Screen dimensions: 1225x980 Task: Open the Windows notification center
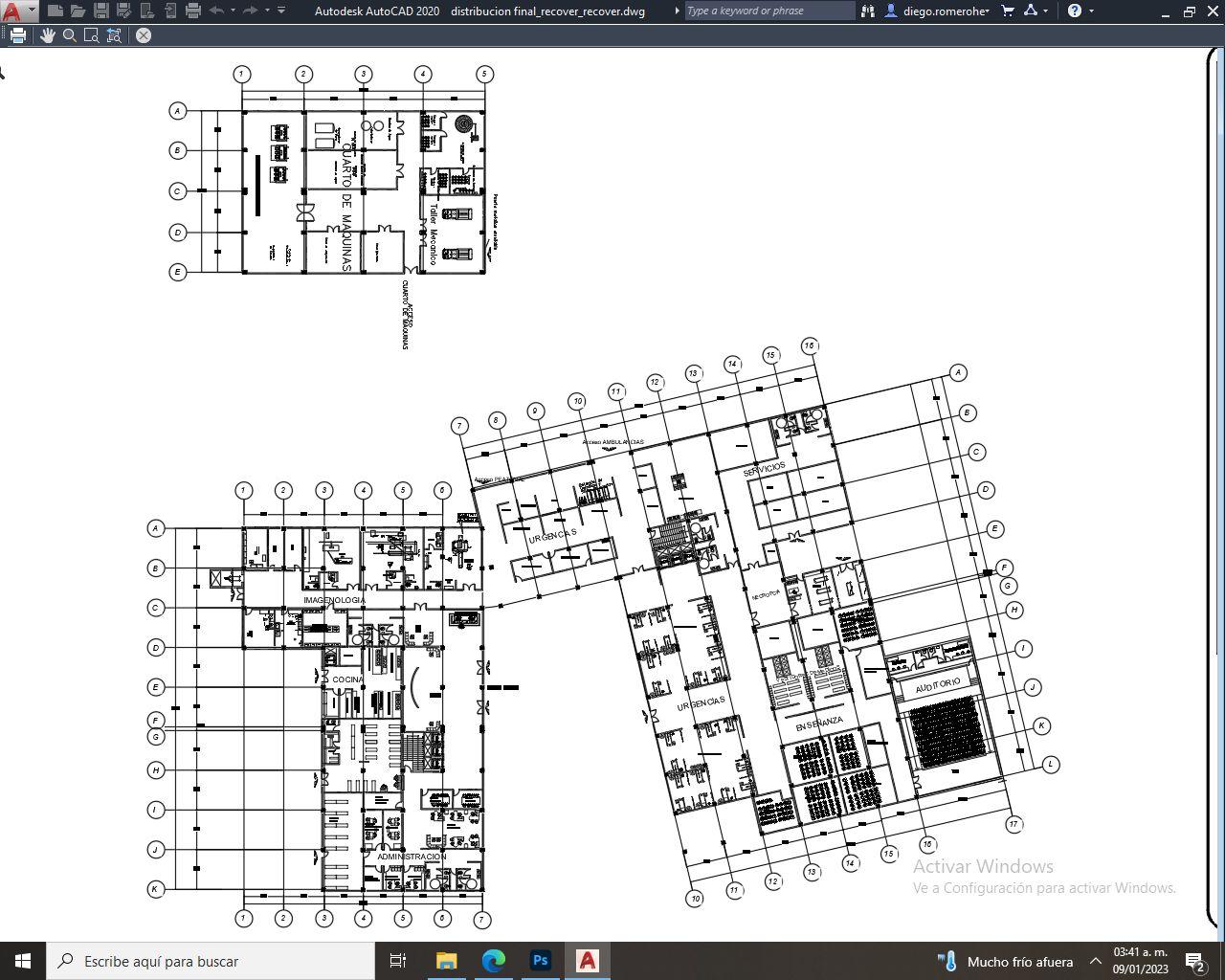tap(1195, 961)
